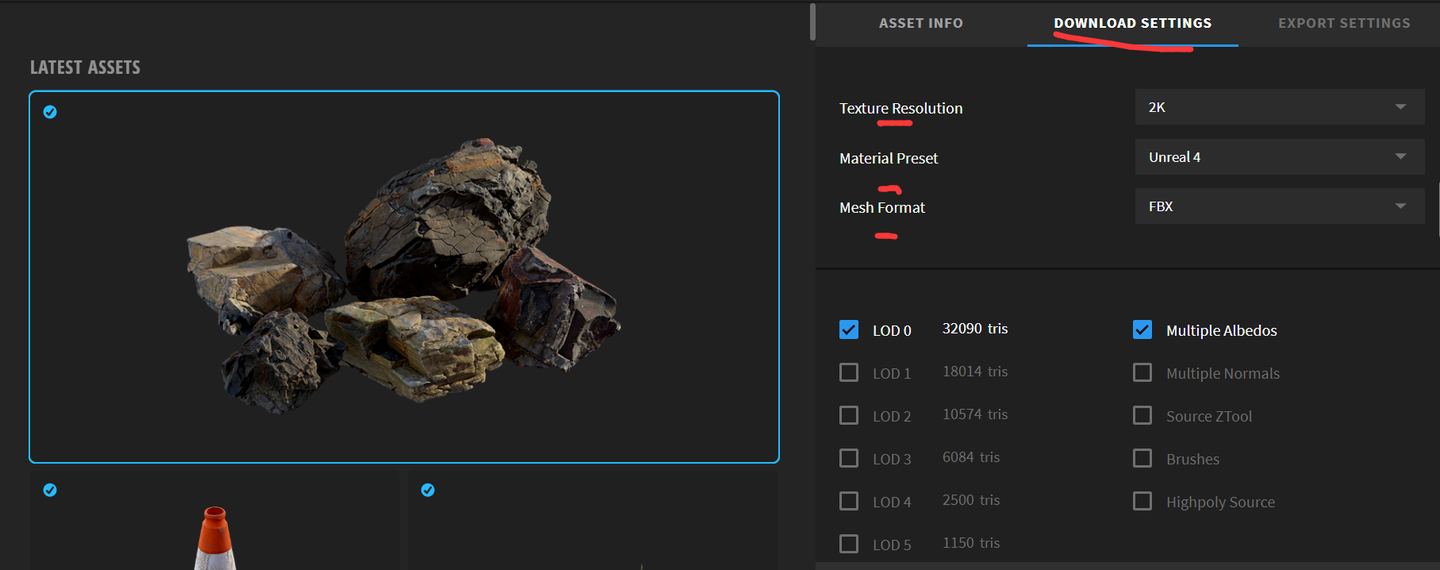Viewport: 1440px width, 570px height.
Task: Select the Download Settings tab
Action: click(1132, 23)
